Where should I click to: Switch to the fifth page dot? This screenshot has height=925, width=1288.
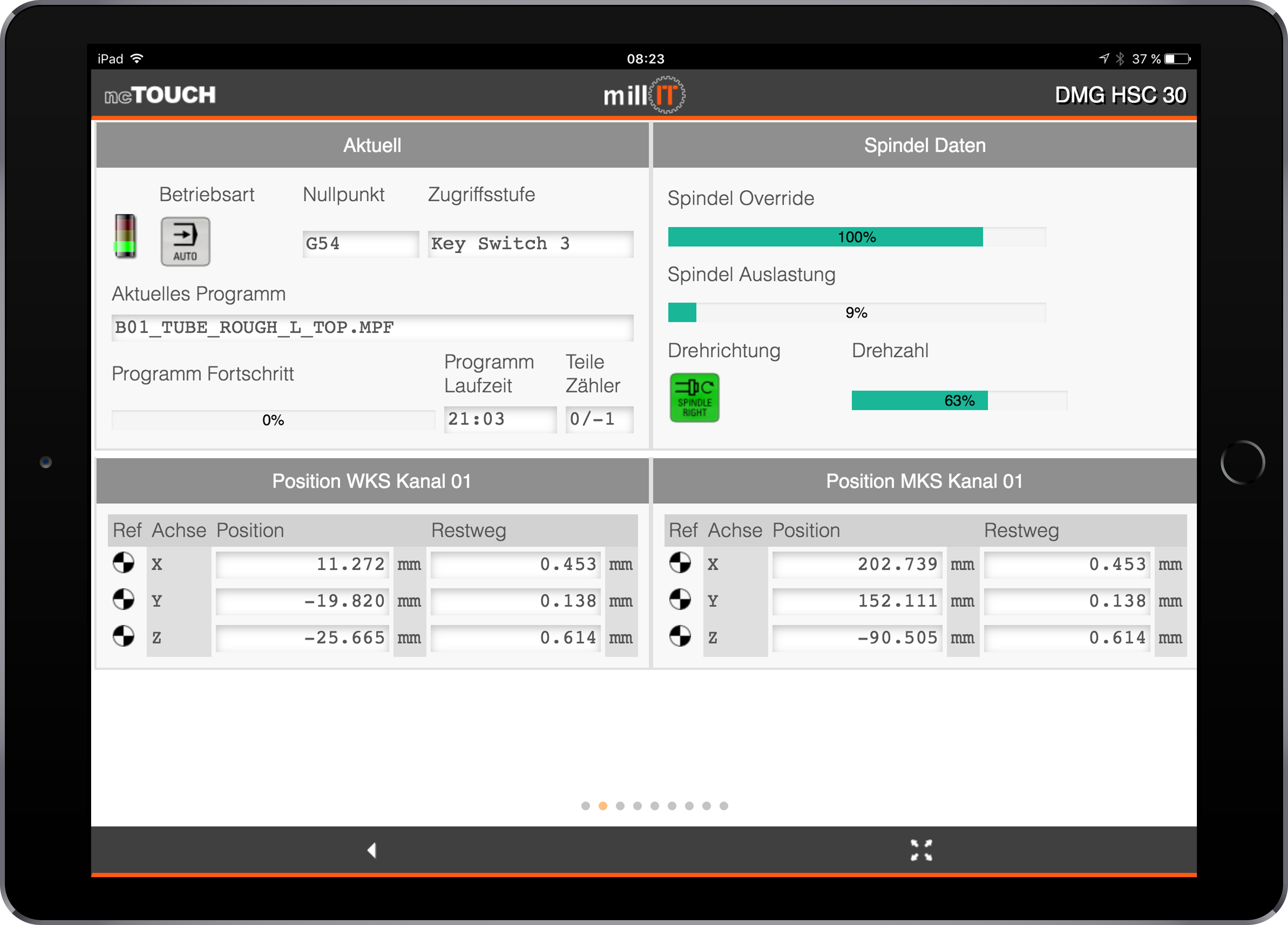pos(655,806)
